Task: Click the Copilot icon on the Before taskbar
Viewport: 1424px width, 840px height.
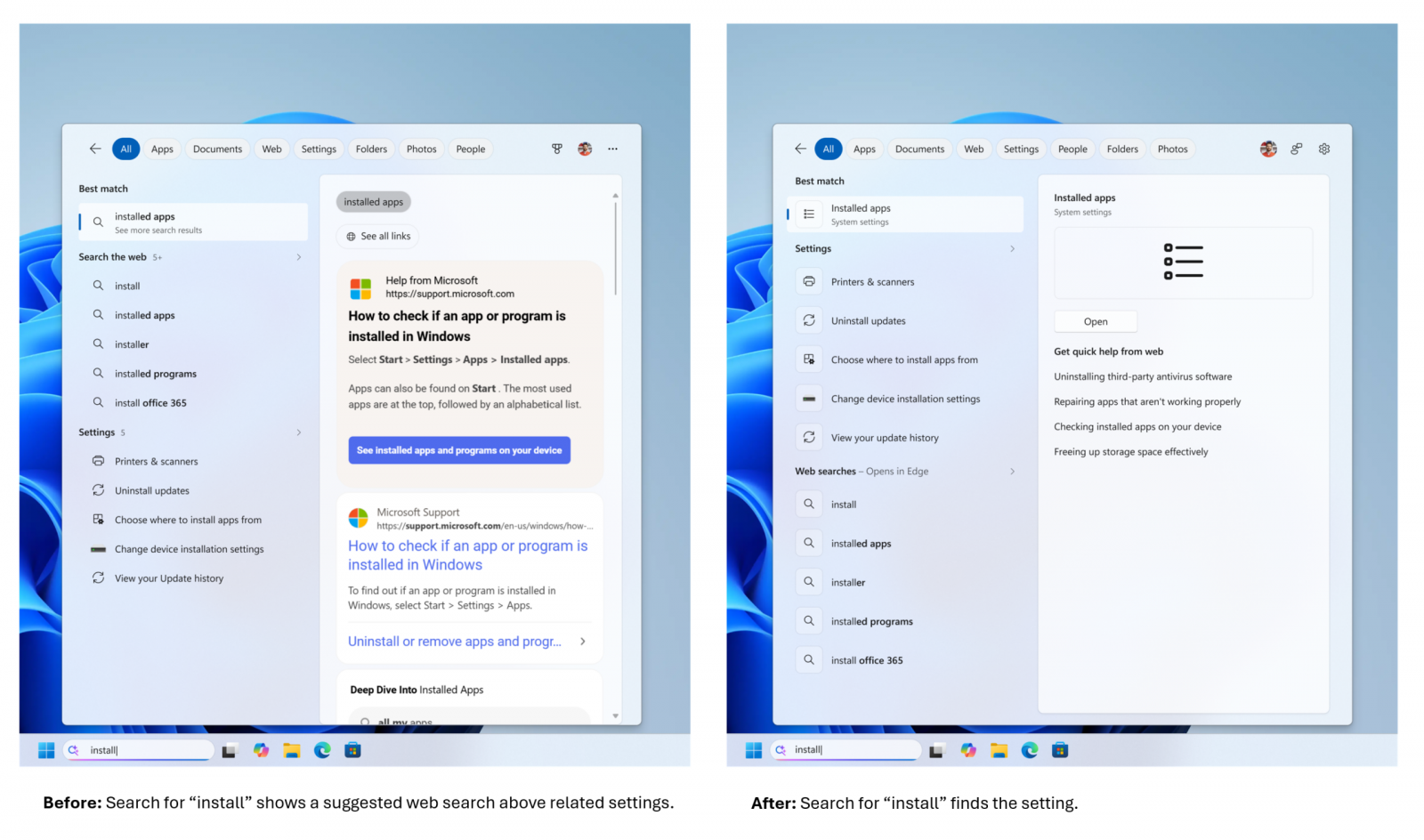Action: point(261,750)
